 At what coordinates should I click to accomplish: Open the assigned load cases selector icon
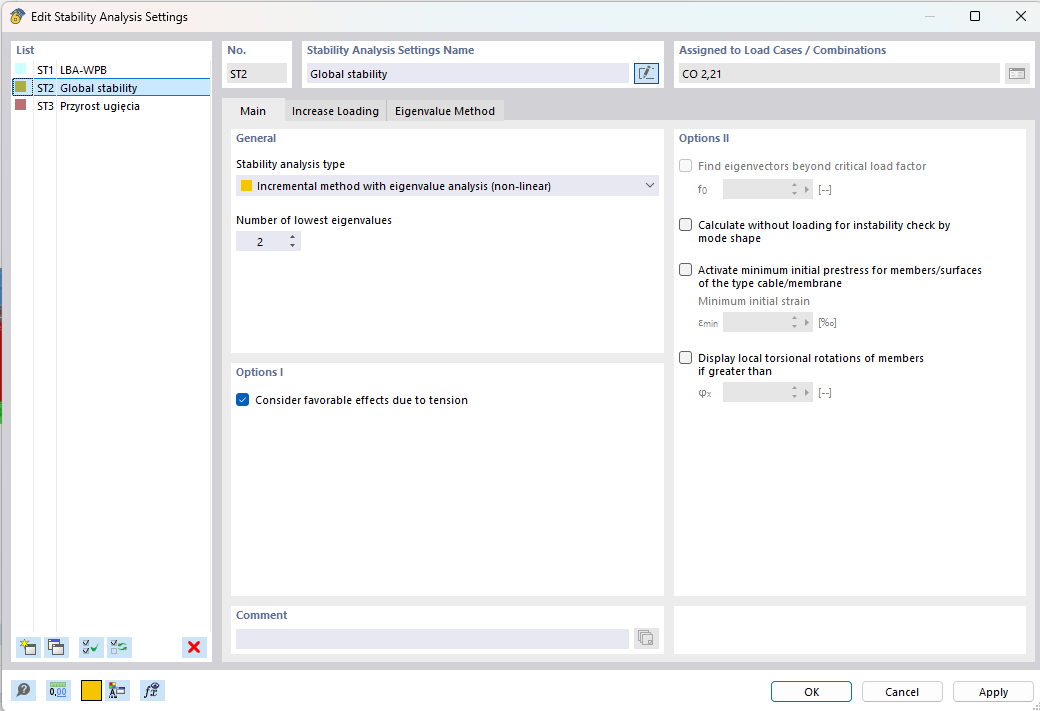(1017, 74)
